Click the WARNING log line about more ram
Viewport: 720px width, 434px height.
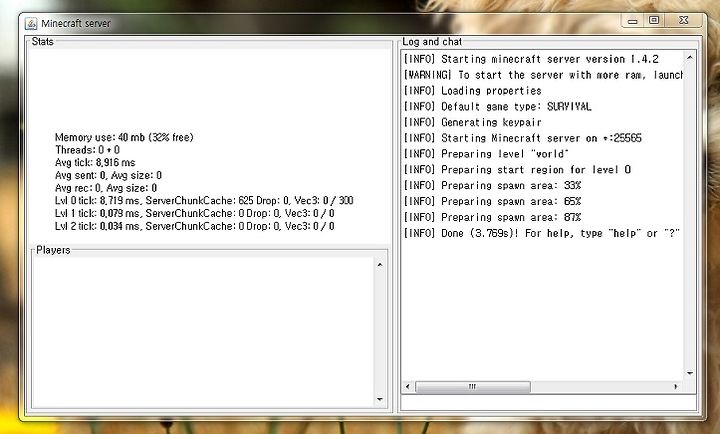tap(543, 75)
